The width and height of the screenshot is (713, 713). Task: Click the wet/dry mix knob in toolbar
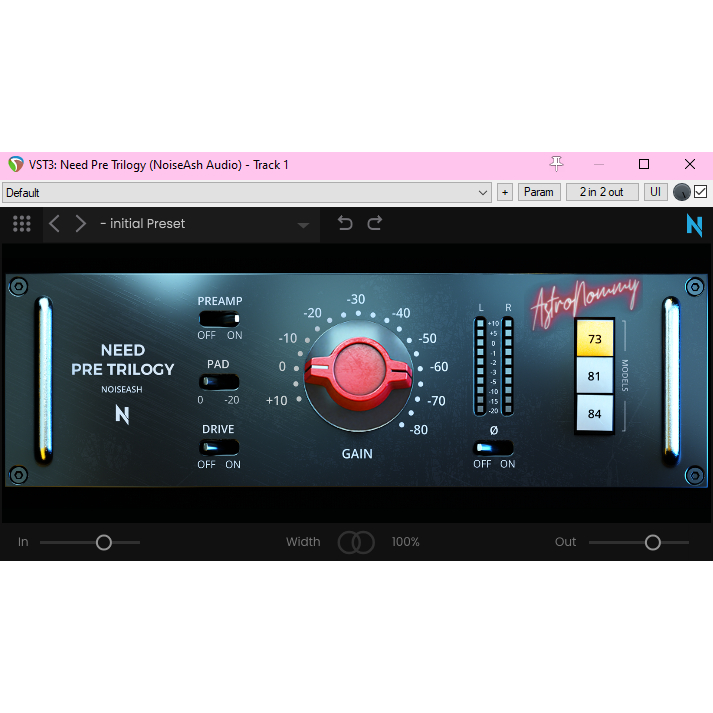(681, 192)
